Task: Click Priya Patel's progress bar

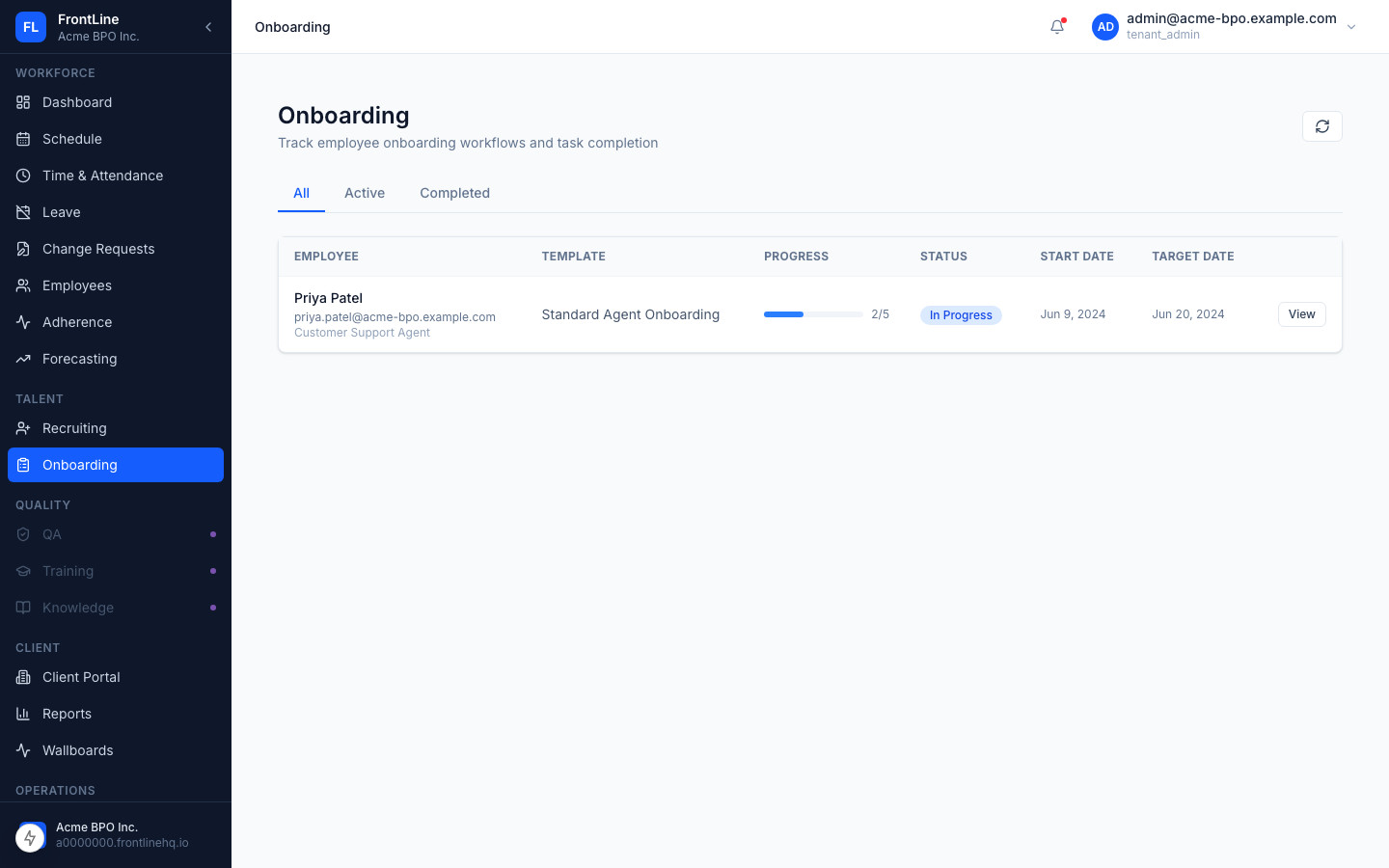Action: point(812,314)
